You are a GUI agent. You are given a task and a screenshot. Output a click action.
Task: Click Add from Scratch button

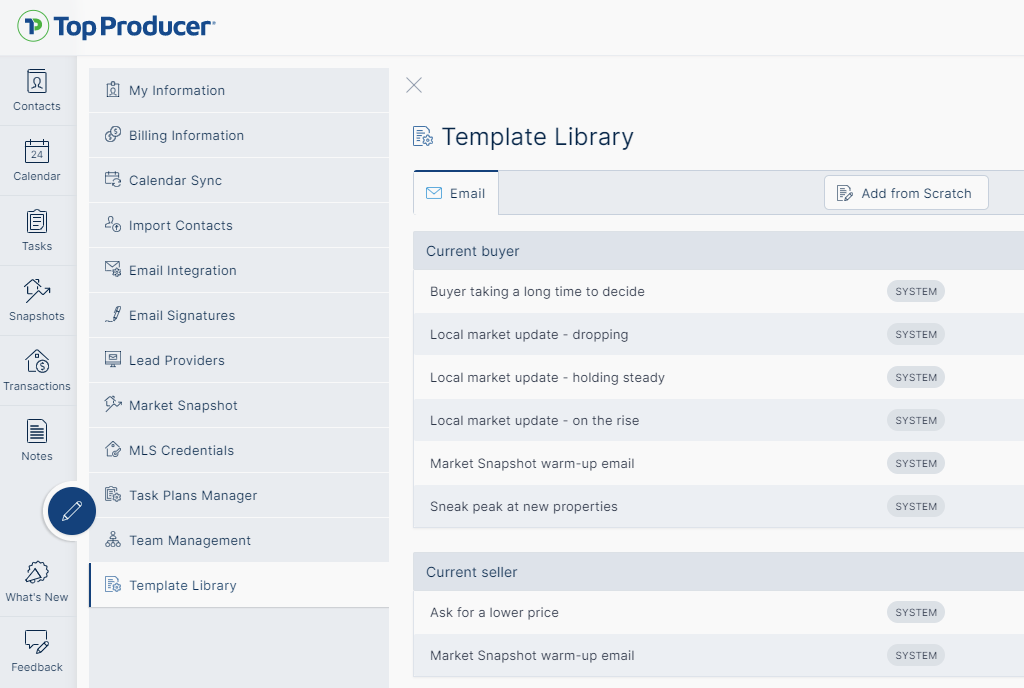tap(906, 193)
